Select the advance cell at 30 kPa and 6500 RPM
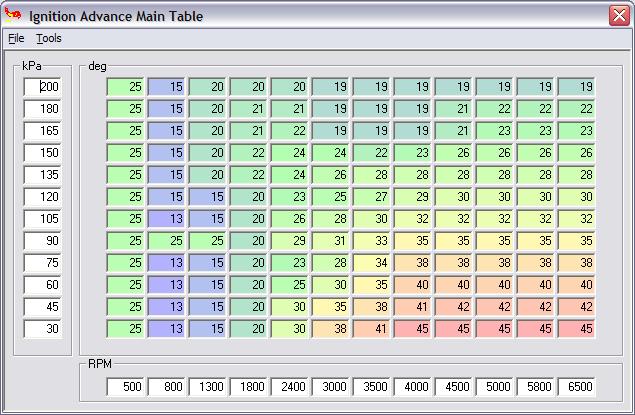Image resolution: width=635 pixels, height=415 pixels. pos(576,329)
